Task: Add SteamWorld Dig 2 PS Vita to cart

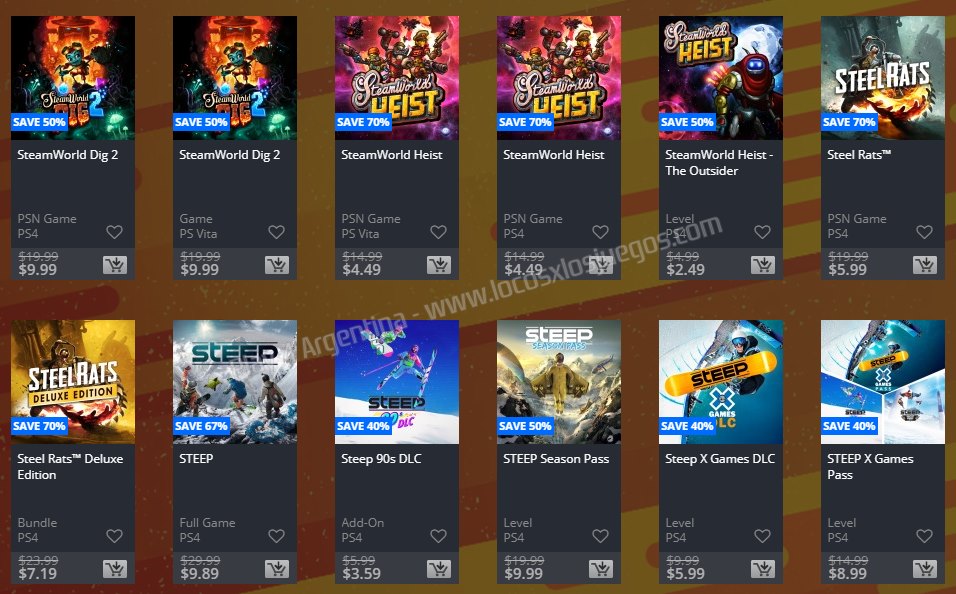Action: (x=277, y=265)
